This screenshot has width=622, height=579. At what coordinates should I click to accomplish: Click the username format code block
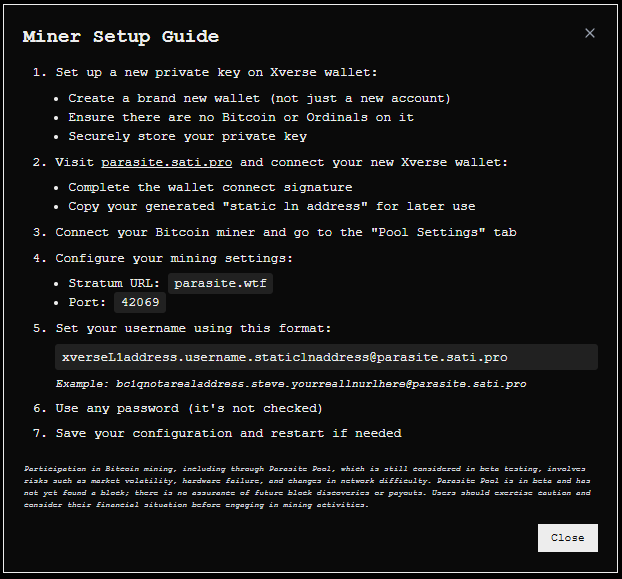[326, 357]
